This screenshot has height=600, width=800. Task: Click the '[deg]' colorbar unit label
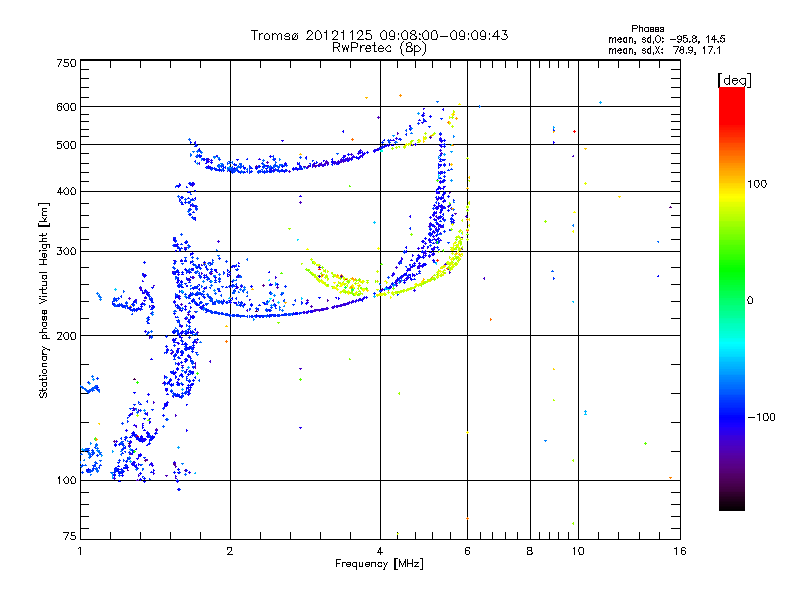point(734,80)
